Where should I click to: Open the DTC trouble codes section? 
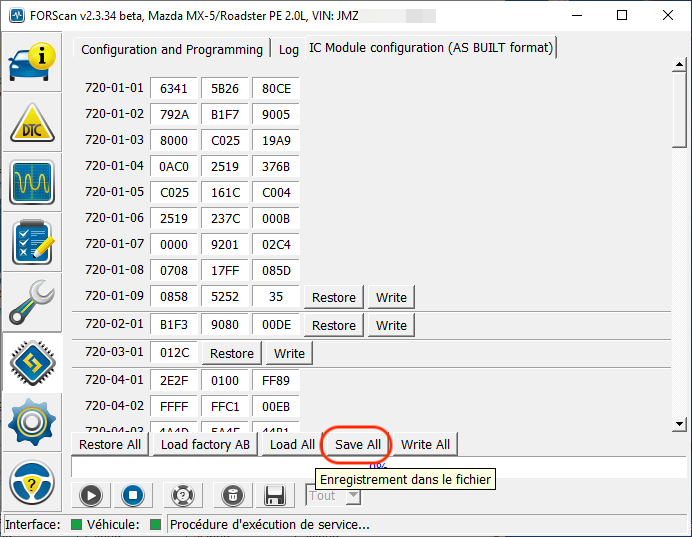tap(32, 123)
